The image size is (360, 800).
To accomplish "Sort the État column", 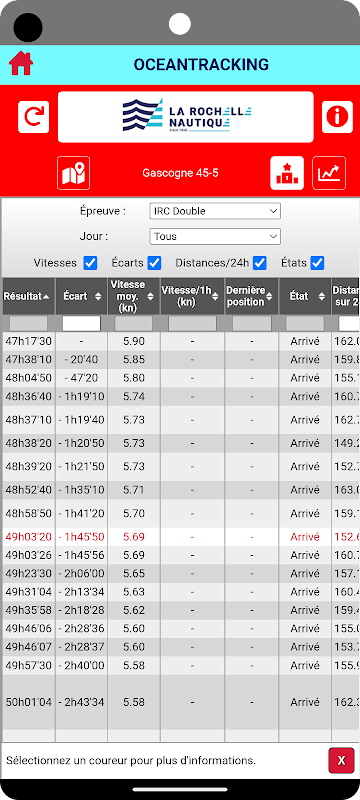I will tap(304, 296).
